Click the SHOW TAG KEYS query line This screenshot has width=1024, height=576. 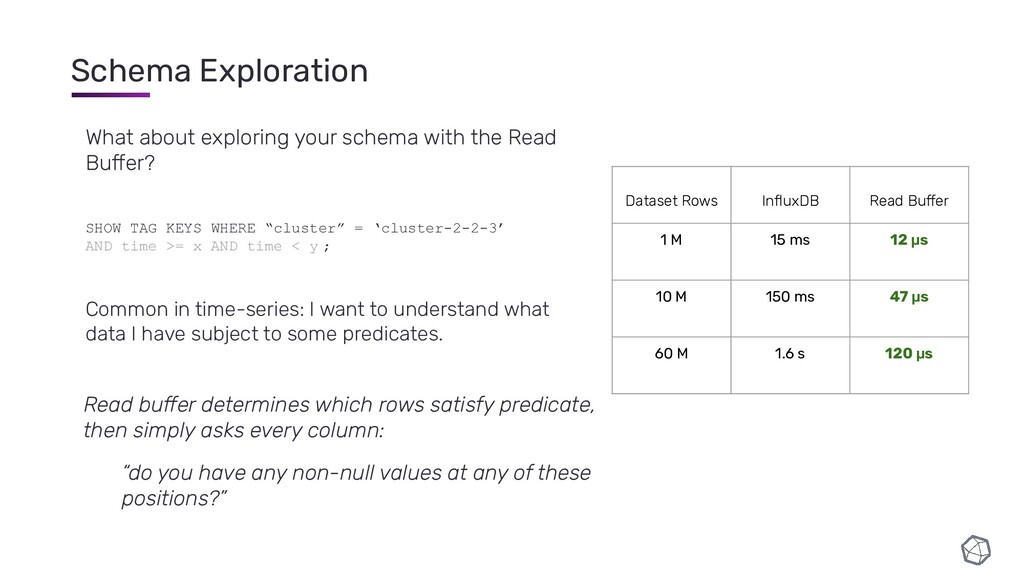tap(295, 228)
